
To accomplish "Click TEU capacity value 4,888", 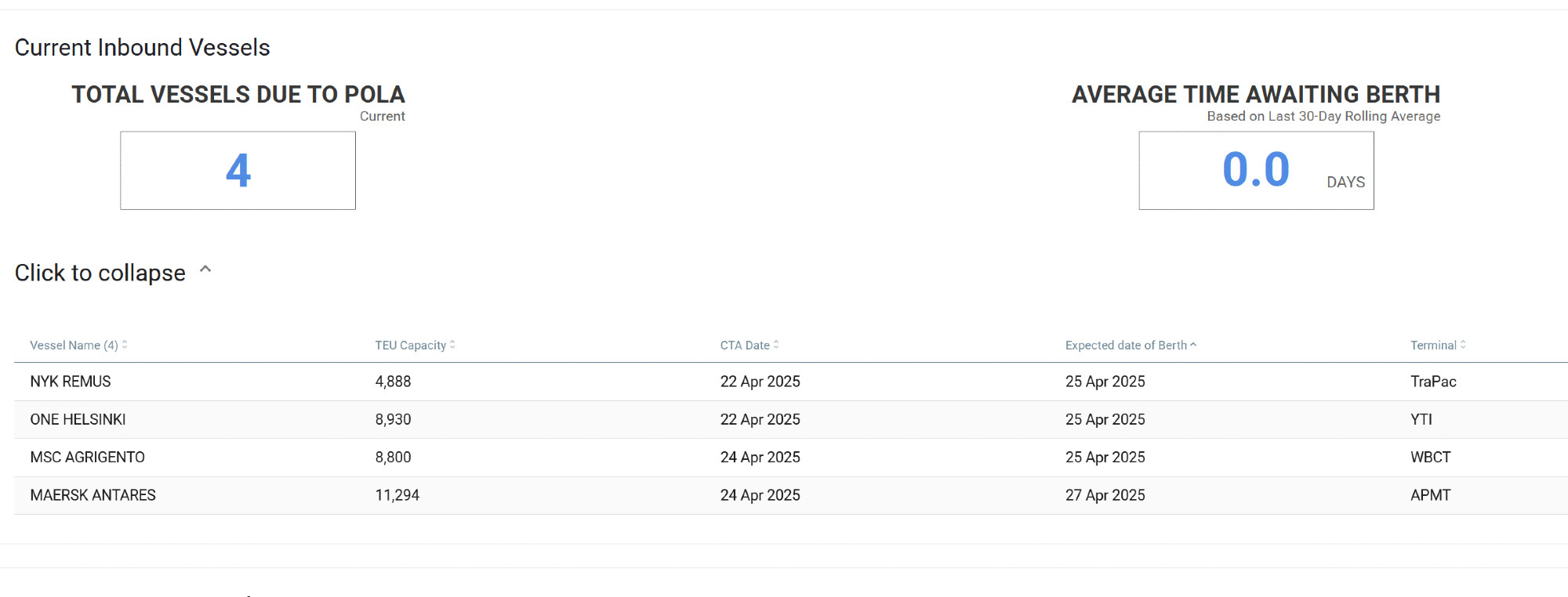I will pos(393,382).
